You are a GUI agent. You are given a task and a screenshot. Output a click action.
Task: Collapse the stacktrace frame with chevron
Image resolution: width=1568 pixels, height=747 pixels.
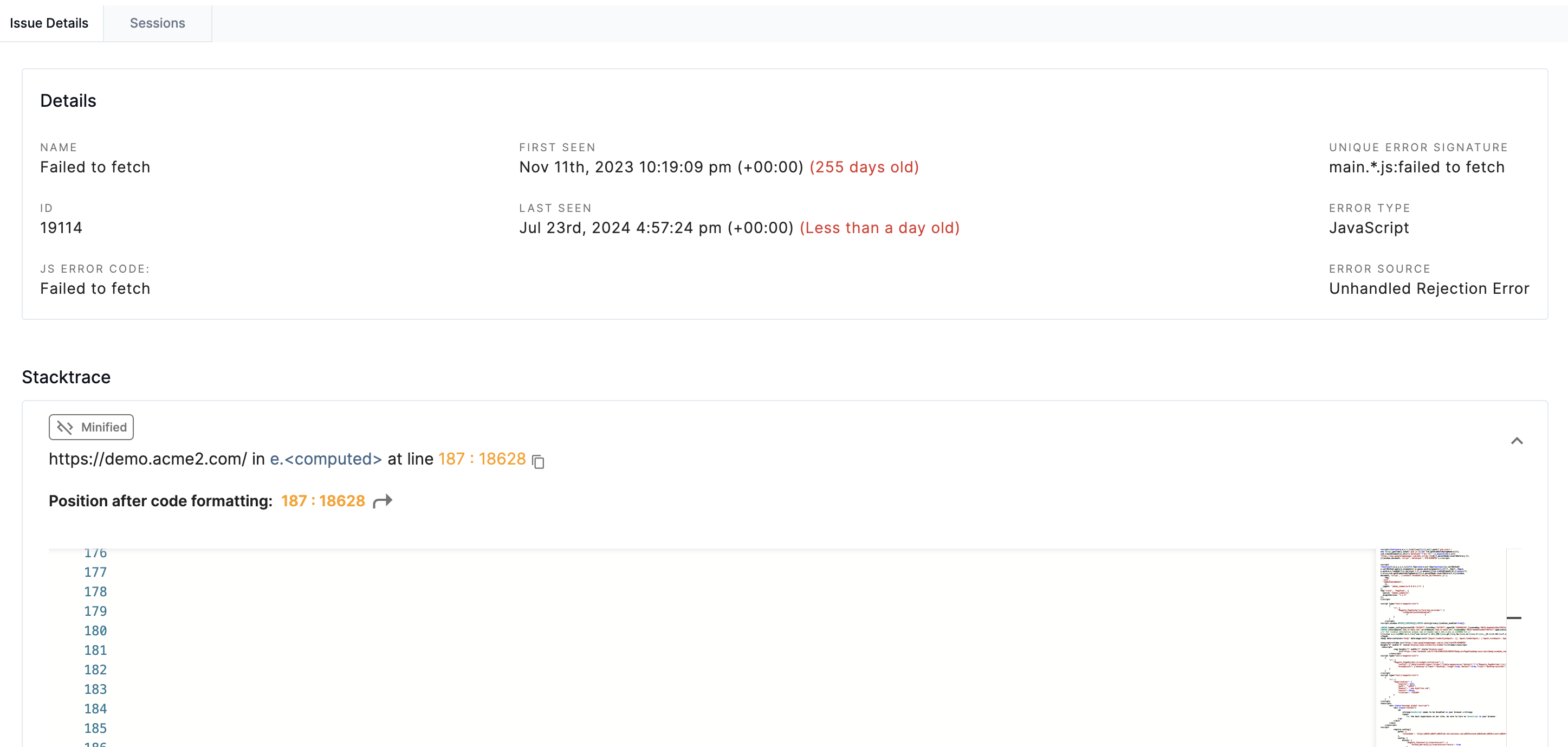point(1517,441)
